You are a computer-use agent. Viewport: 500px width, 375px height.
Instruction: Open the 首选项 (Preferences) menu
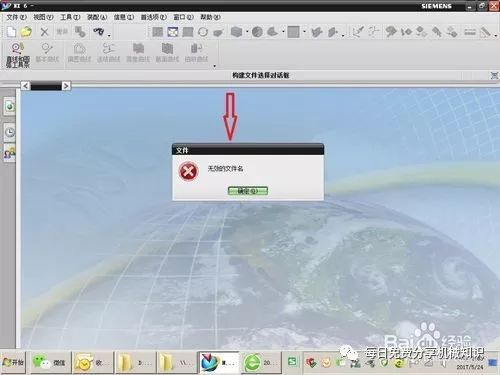[x=153, y=17]
